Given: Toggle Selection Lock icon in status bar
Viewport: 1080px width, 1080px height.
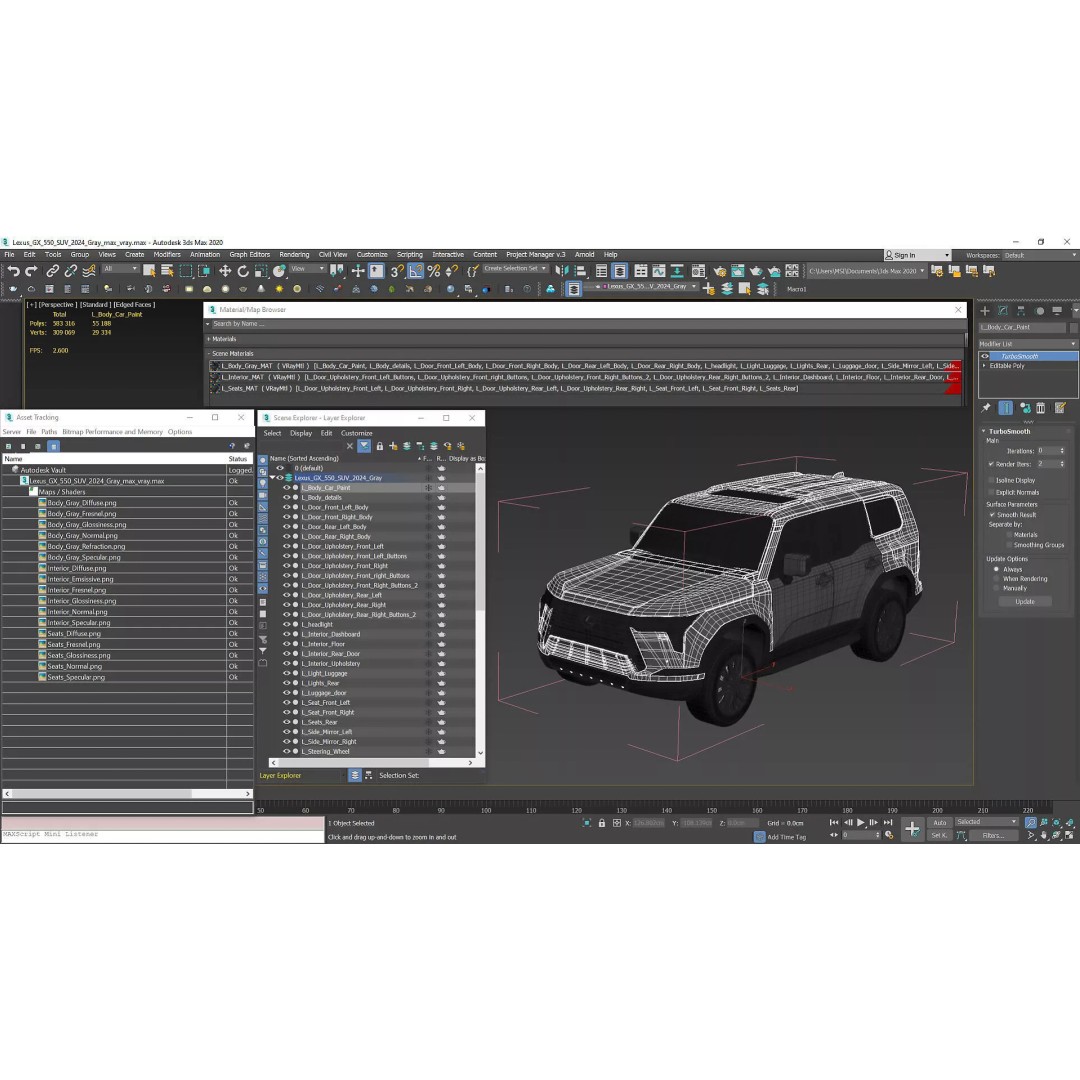Looking at the screenshot, I should pos(601,823).
